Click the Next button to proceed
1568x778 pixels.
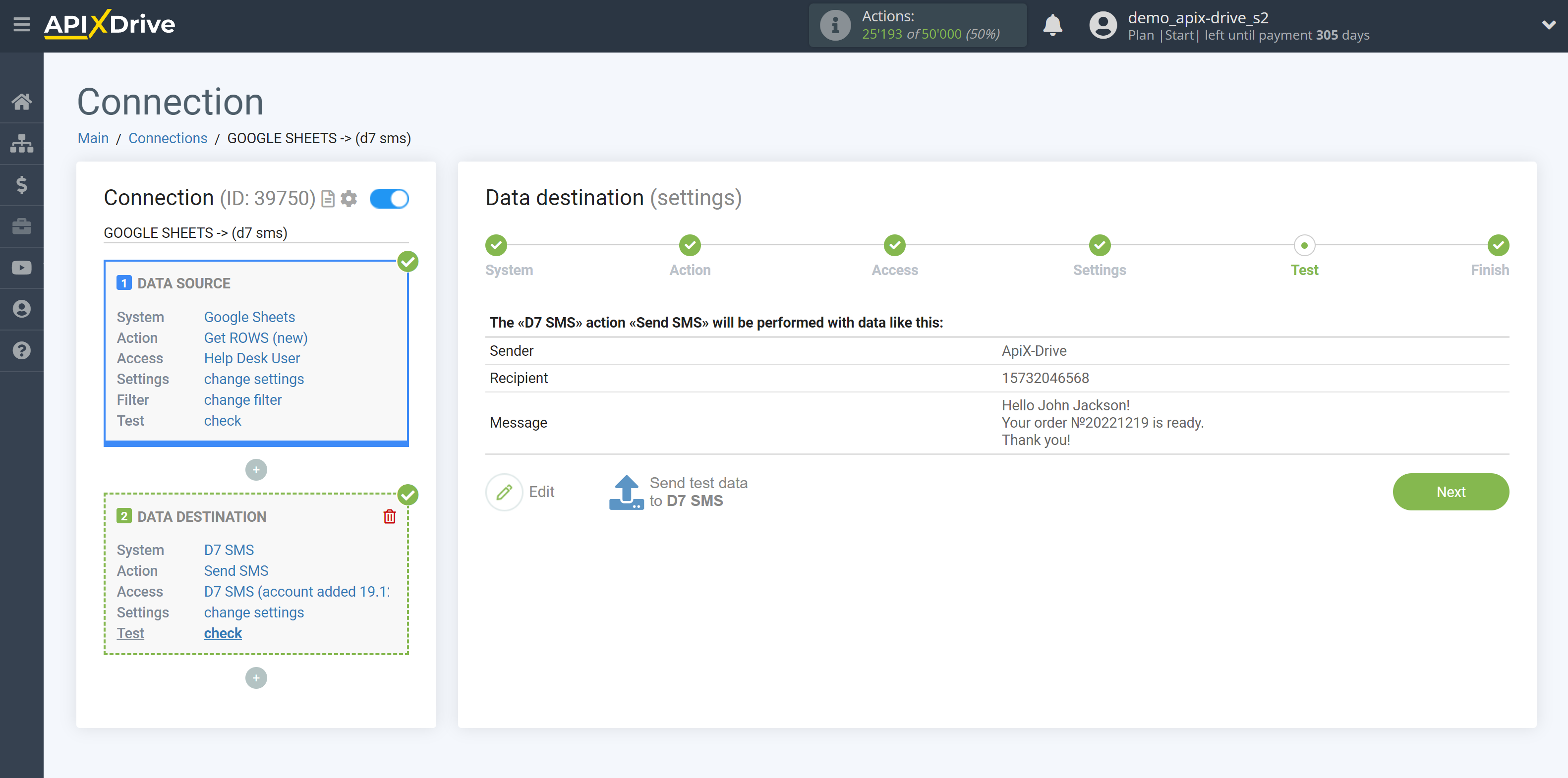1451,492
